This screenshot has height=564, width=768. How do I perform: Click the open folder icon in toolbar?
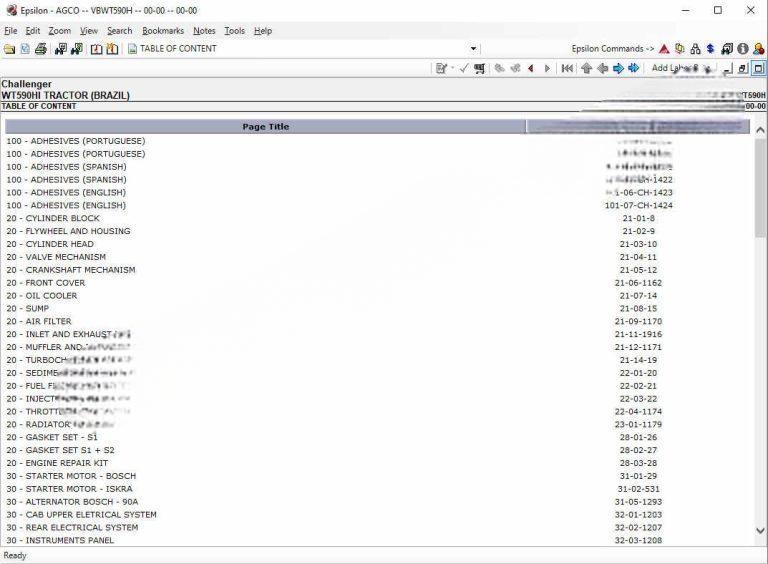(9, 49)
